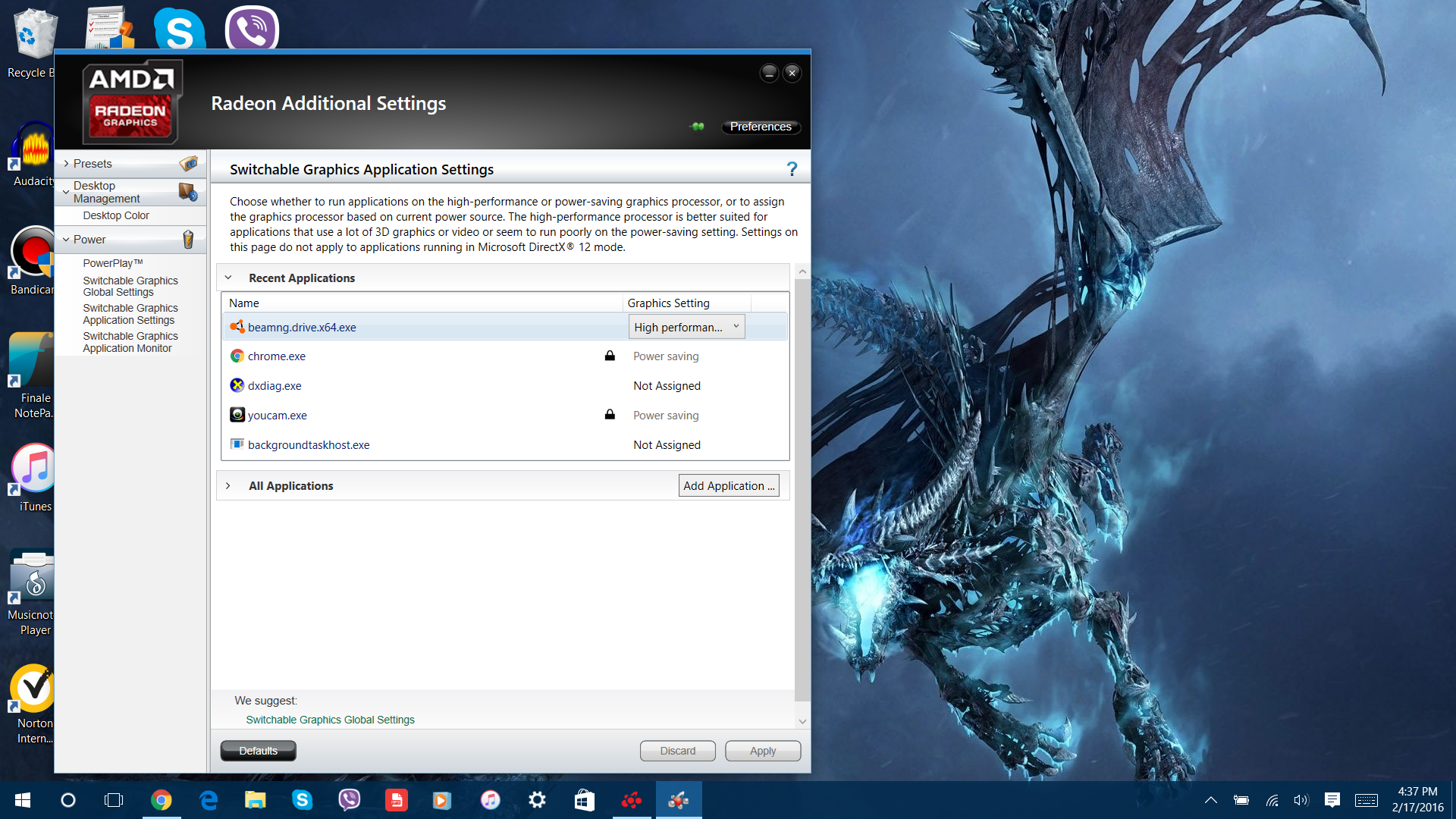Click the AMD Radeon Graphics logo
Image resolution: width=1456 pixels, height=819 pixels.
[132, 102]
